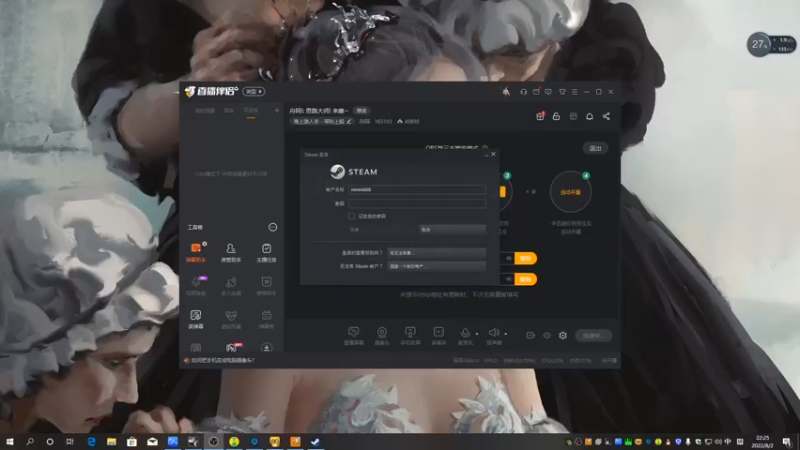Click the user avatar in title bar
800x450 pixels.
tap(506, 91)
